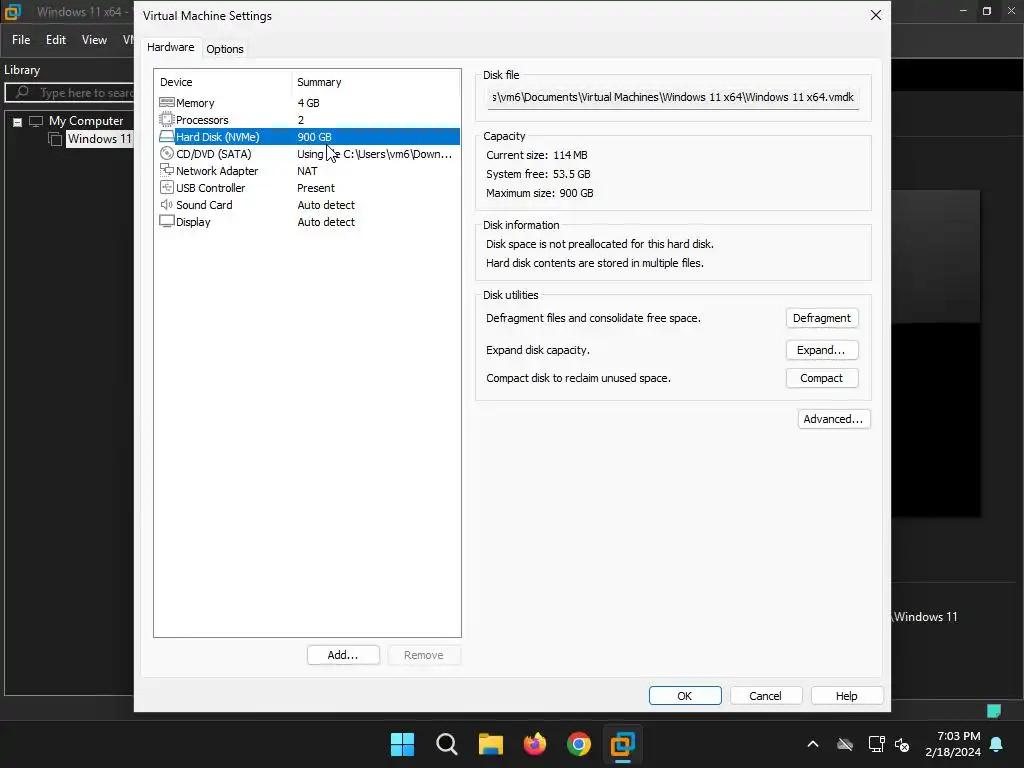
Task: Switch to the Options tab
Action: (x=225, y=49)
